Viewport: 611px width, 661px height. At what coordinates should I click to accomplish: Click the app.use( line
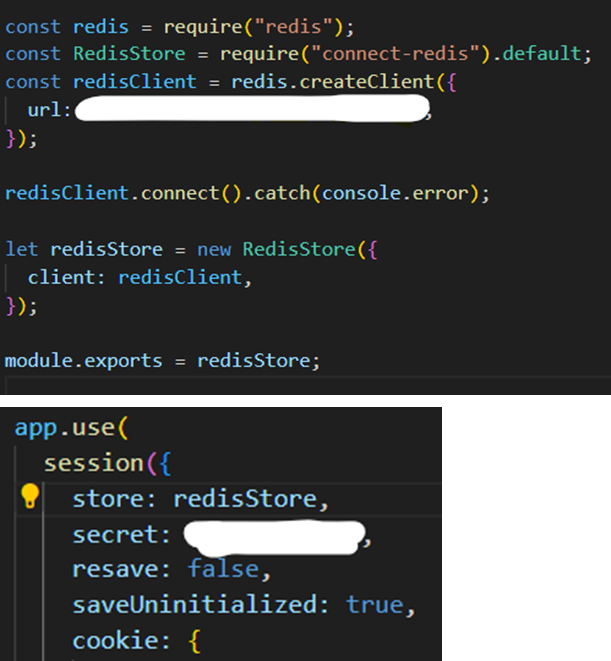tap(71, 428)
